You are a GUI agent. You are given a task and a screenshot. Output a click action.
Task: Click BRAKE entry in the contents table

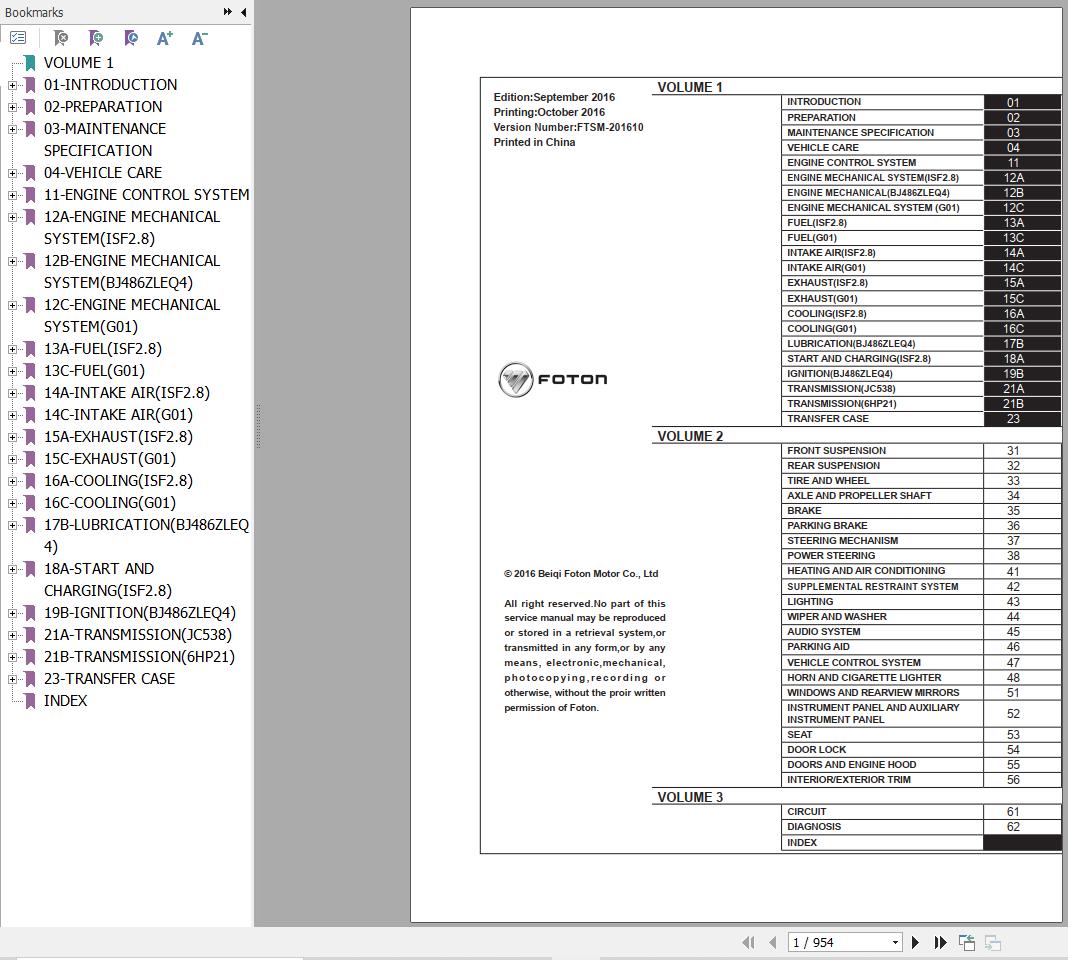coord(804,511)
